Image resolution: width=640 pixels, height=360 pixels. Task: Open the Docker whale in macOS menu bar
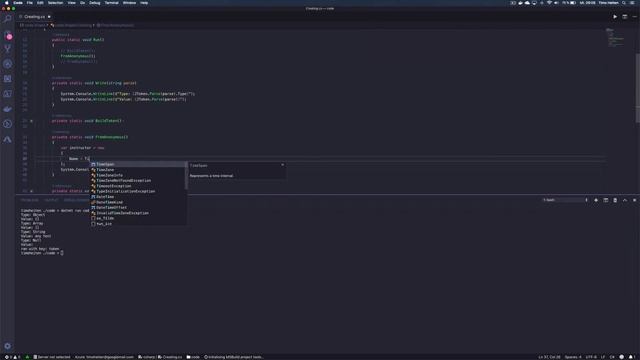coord(520,3)
